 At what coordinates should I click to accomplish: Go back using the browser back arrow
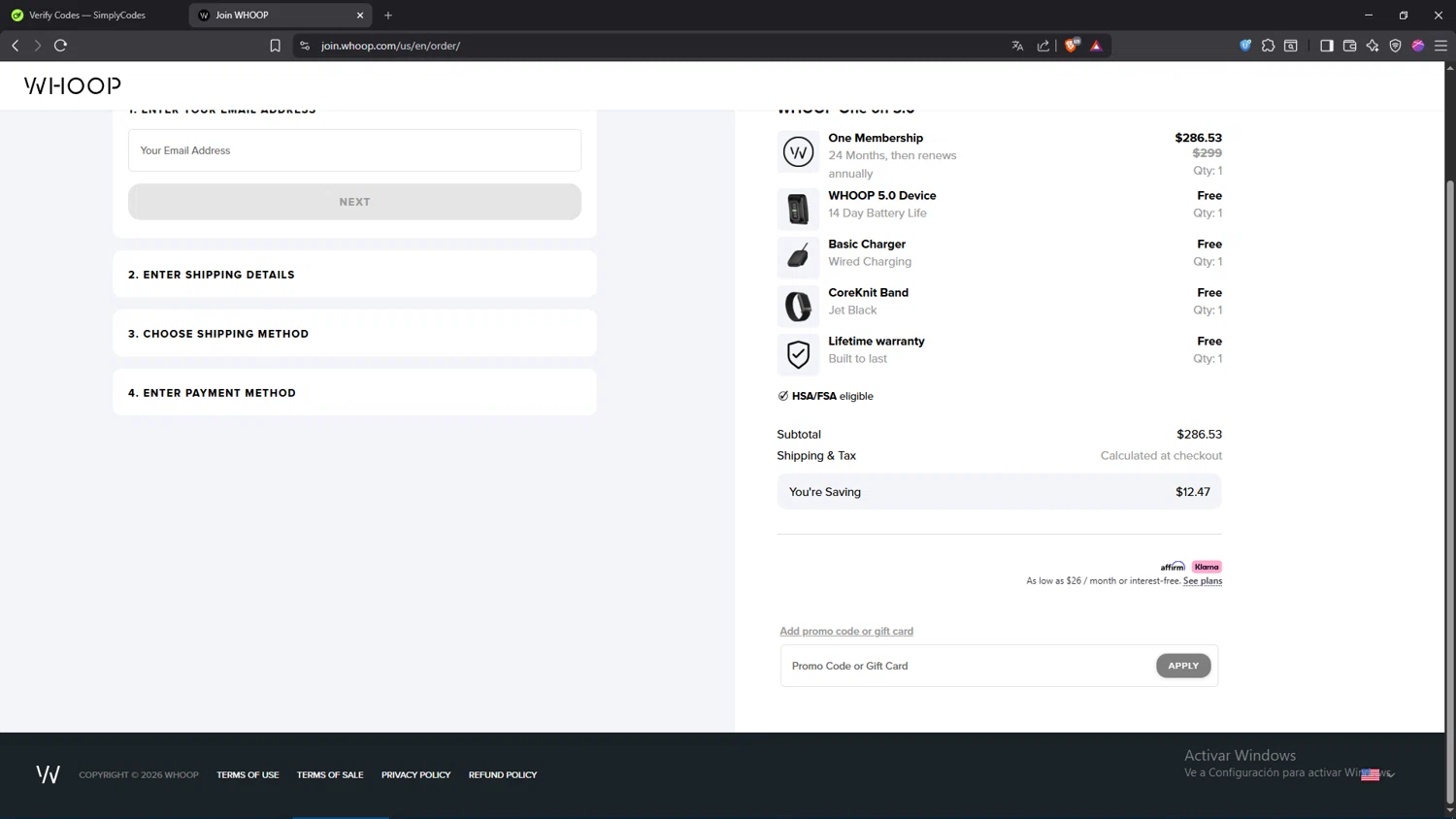pos(16,46)
